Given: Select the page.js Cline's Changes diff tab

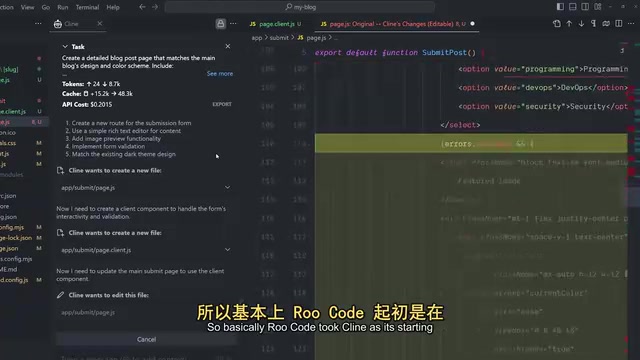Looking at the screenshot, I should tap(391, 24).
